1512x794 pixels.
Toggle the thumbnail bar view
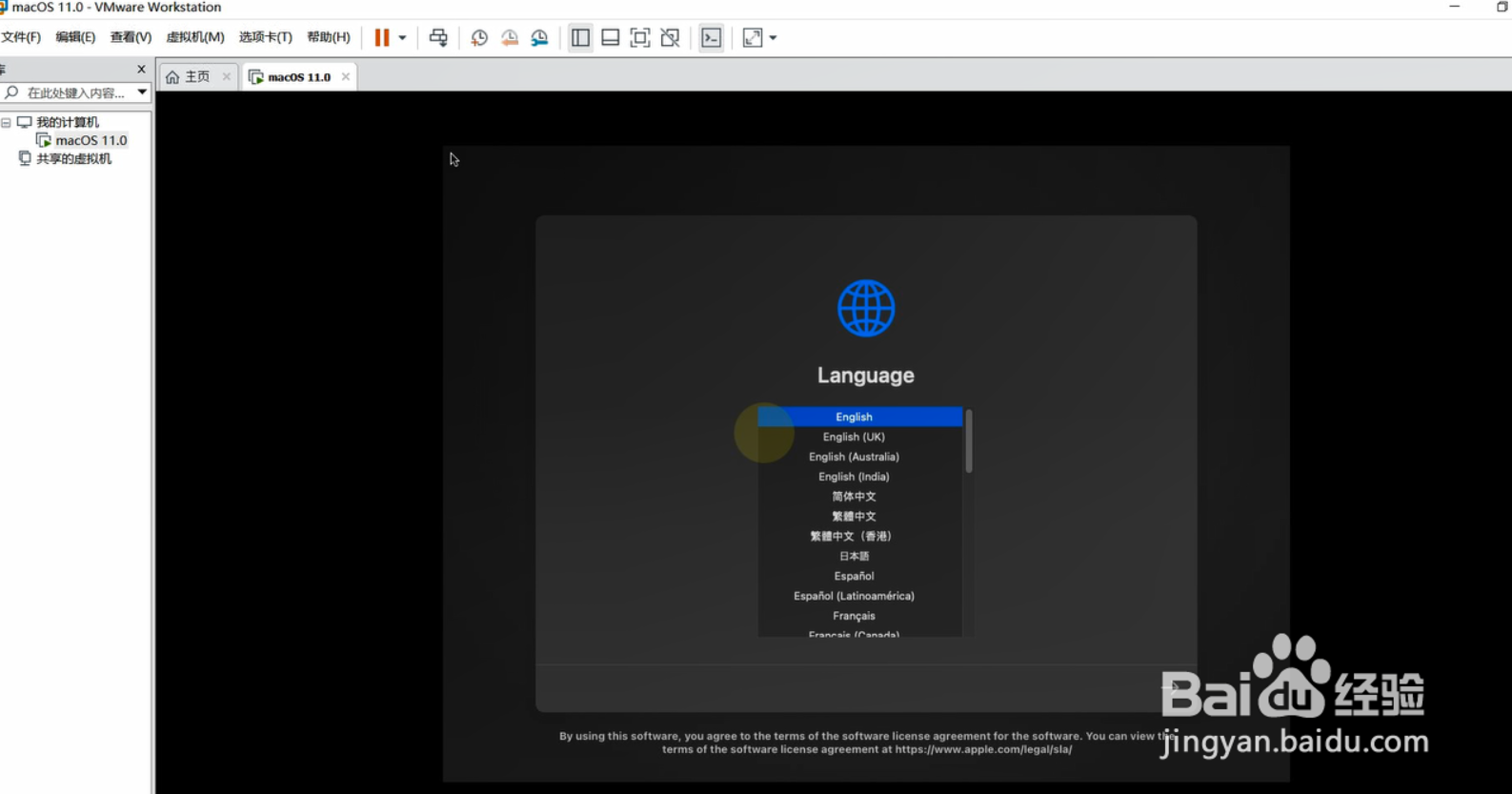pos(611,37)
